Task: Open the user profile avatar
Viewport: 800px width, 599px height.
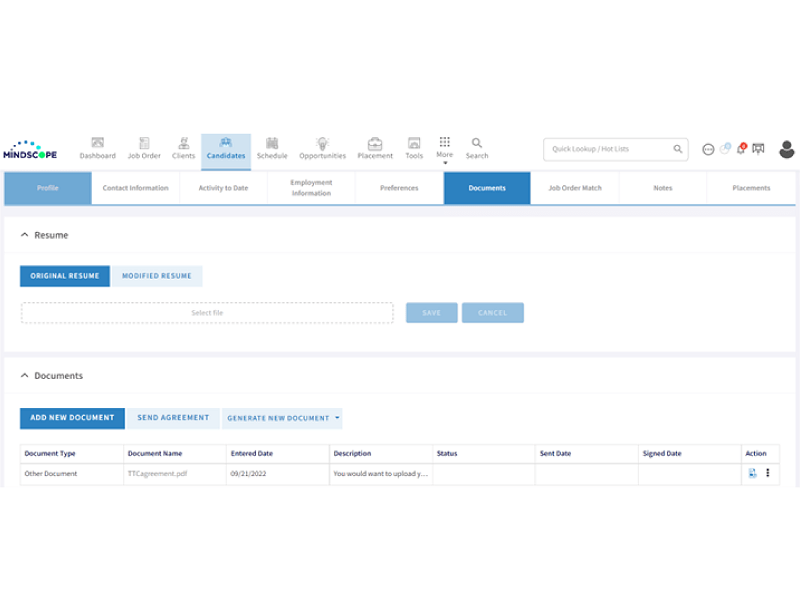Action: coord(787,149)
